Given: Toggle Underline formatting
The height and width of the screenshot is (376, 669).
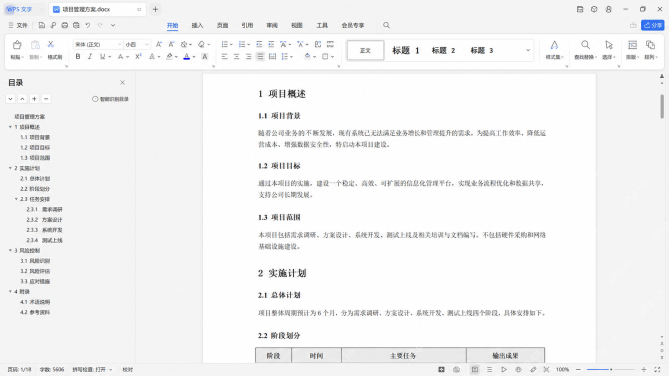Looking at the screenshot, I should click(x=102, y=57).
